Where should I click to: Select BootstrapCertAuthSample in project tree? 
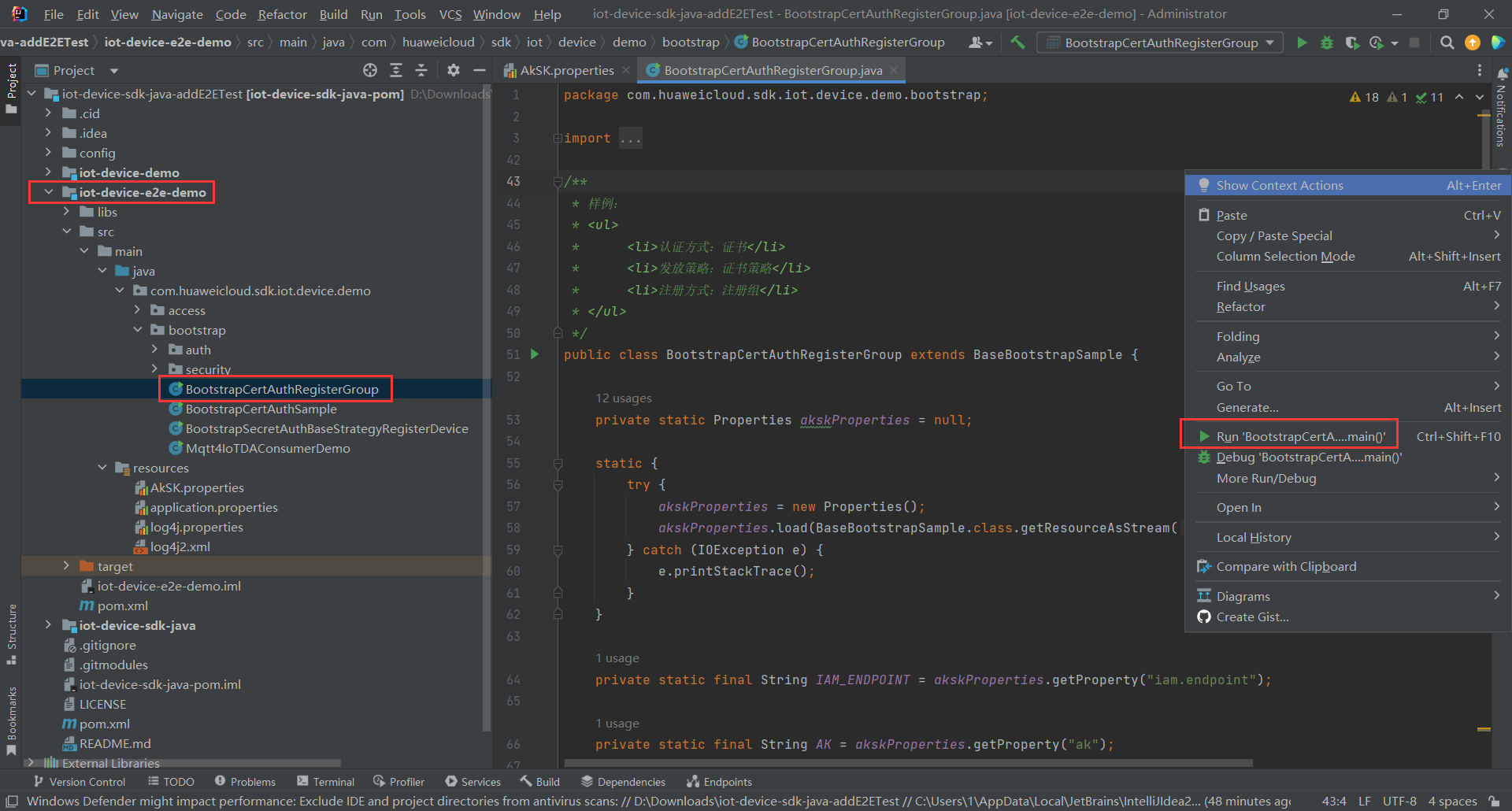pyautogui.click(x=261, y=409)
